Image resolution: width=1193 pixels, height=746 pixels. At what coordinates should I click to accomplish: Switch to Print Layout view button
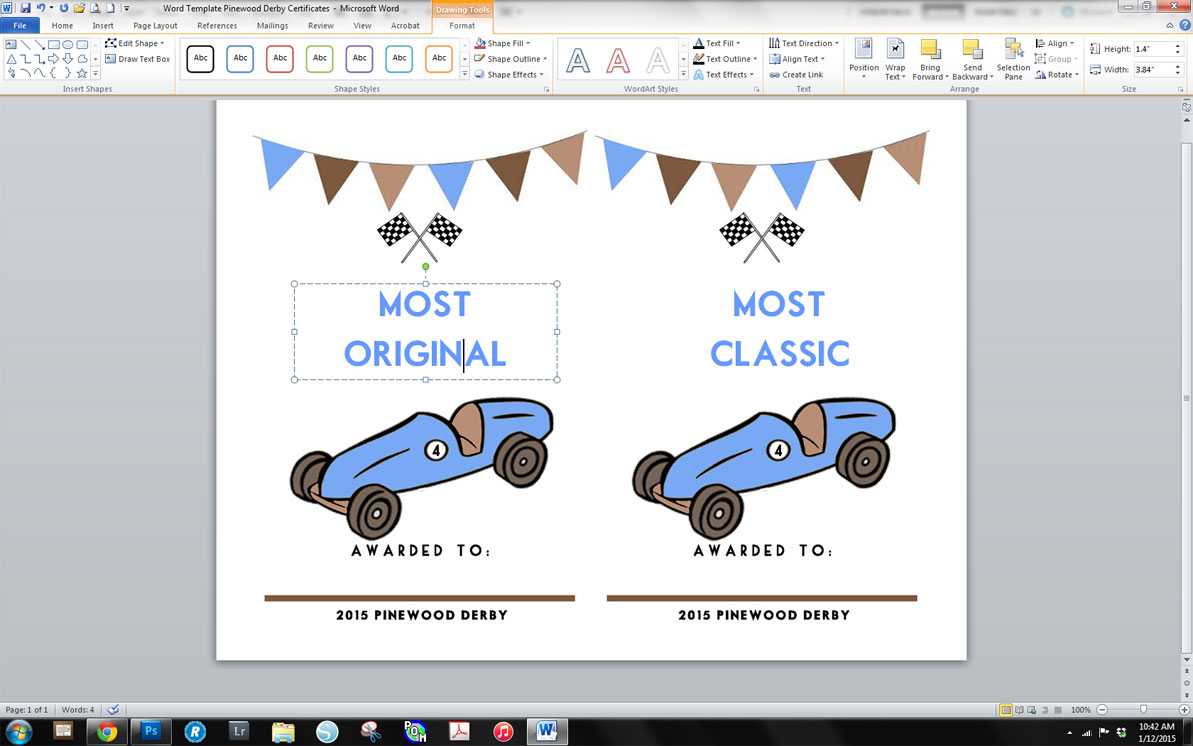point(1006,710)
